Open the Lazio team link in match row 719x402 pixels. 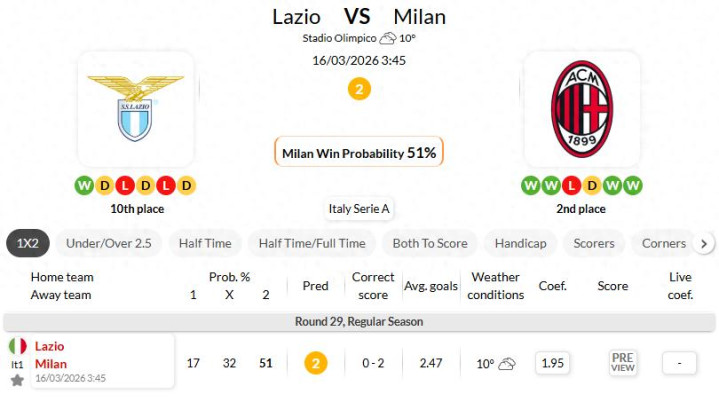pyautogui.click(x=50, y=346)
